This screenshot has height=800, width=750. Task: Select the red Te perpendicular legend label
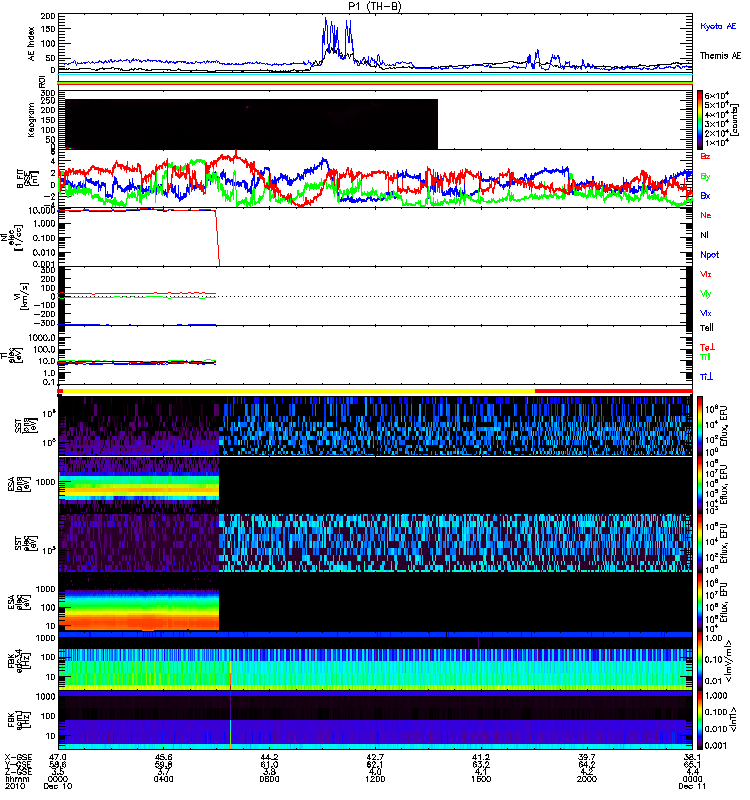707,347
